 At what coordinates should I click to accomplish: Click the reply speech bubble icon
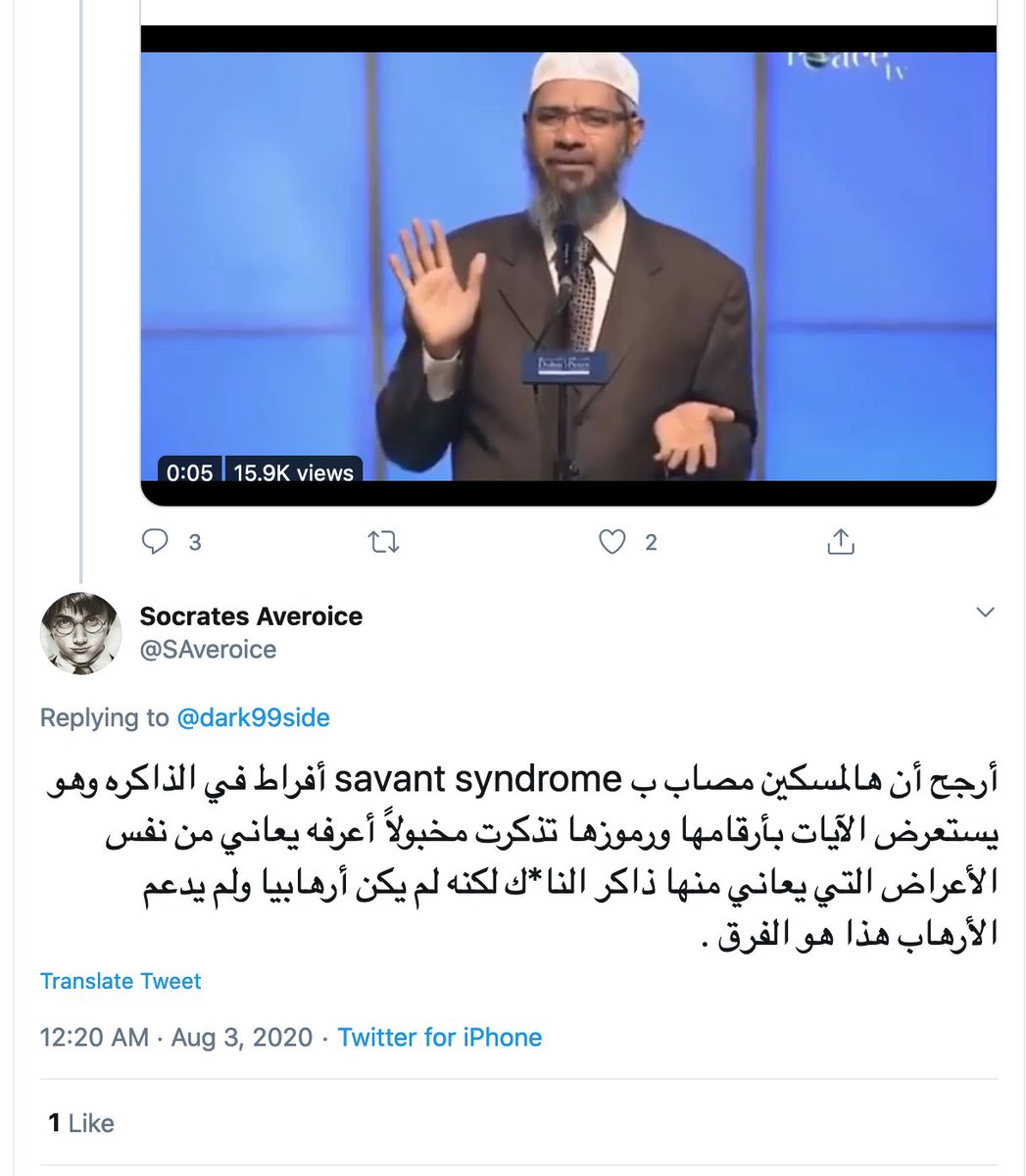coord(155,541)
